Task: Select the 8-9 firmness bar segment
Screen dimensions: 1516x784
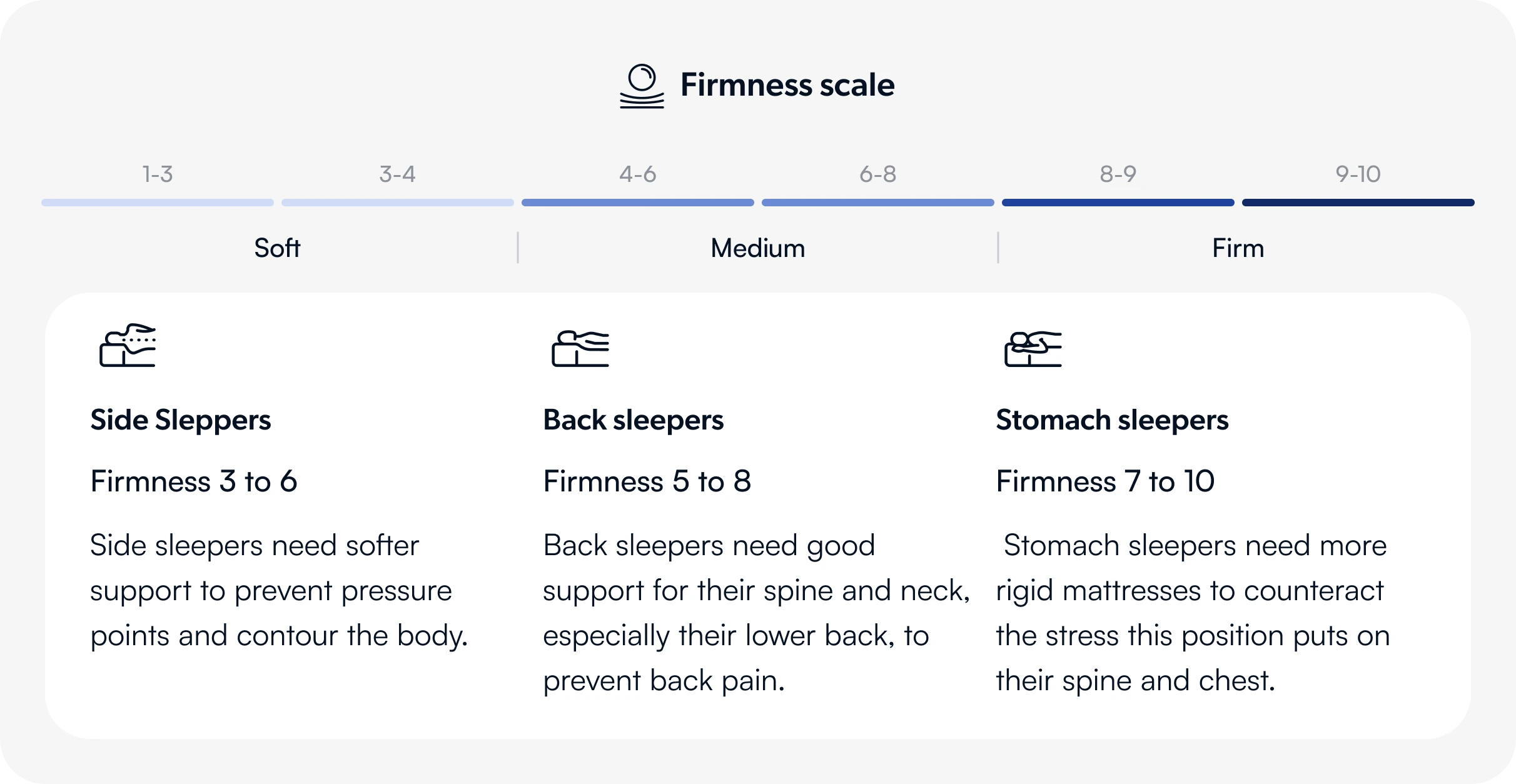Action: (1118, 203)
